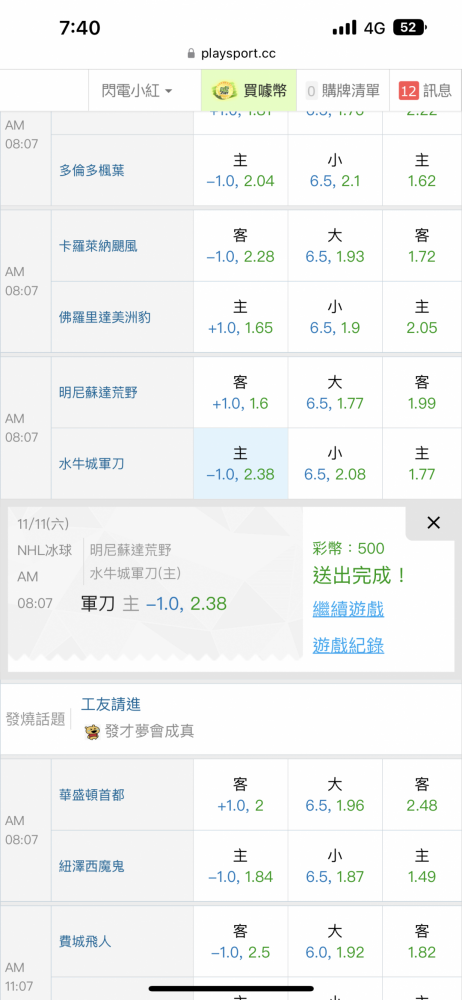Tap the lock icon beside playsport.cc
The height and width of the screenshot is (1000, 462).
pos(191,54)
